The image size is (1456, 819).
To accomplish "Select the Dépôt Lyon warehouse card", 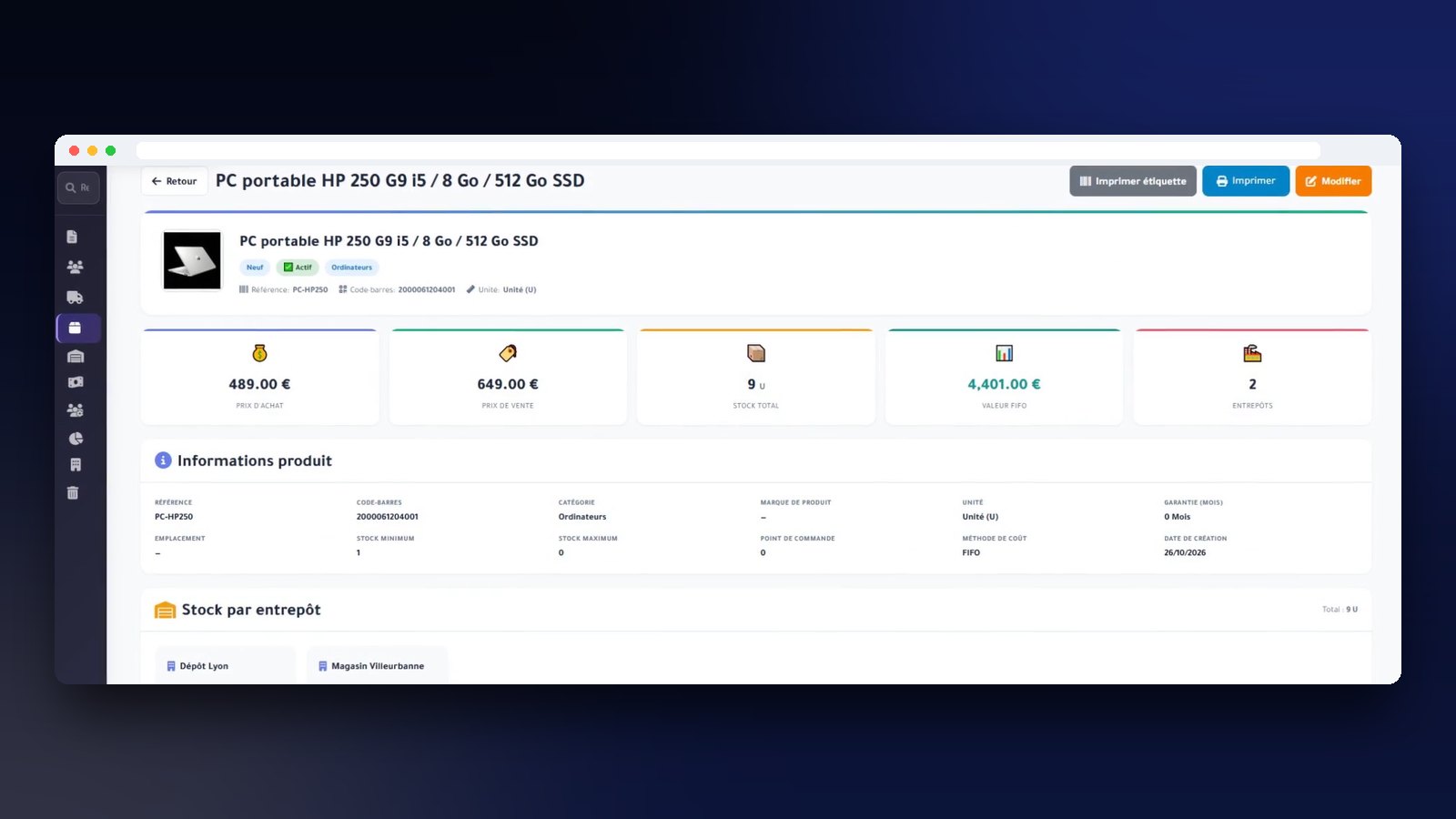I will pyautogui.click(x=225, y=665).
